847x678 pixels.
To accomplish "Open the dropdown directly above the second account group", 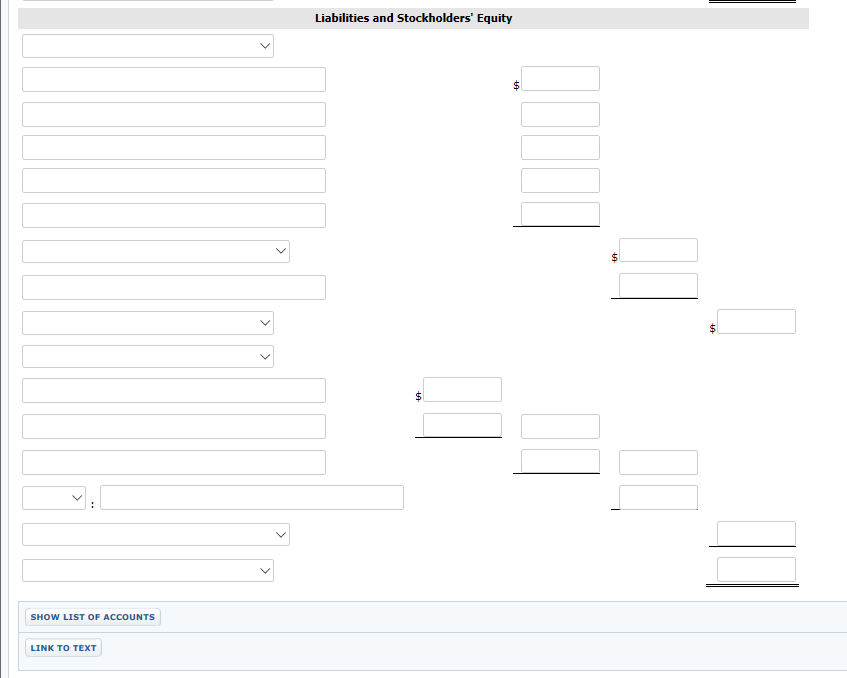I will pos(148,357).
